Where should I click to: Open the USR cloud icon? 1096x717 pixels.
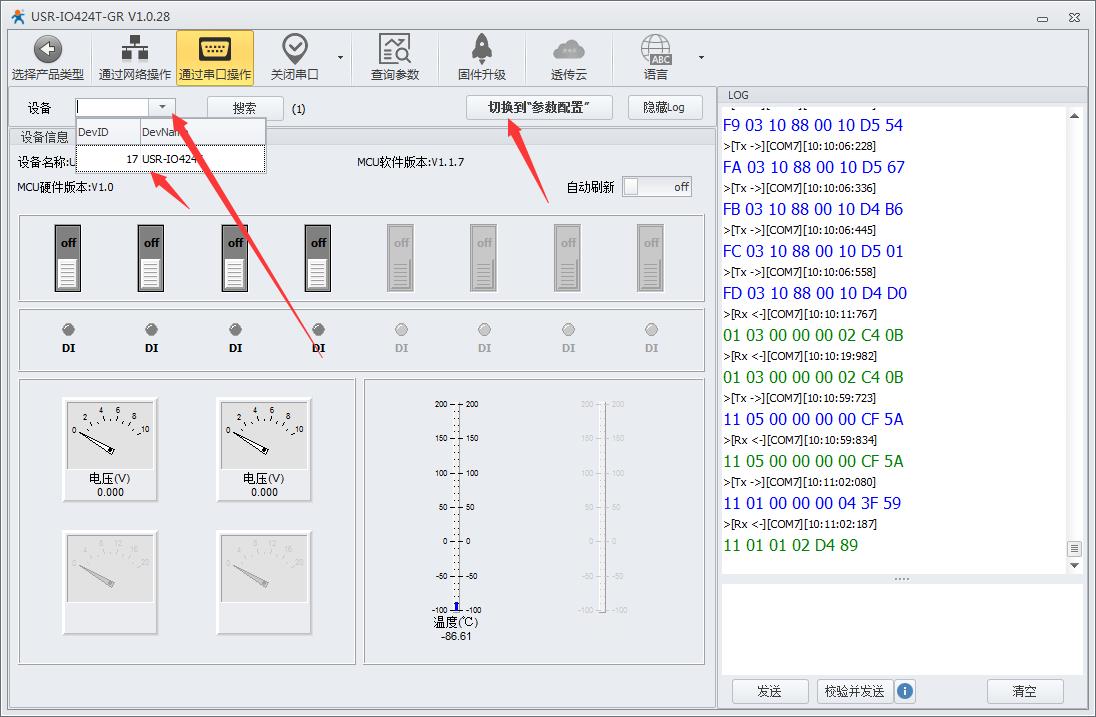568,50
